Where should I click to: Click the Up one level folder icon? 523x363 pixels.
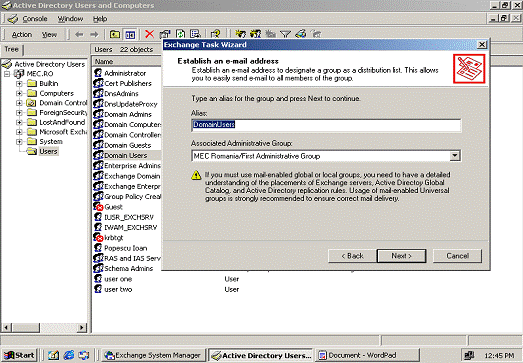pyautogui.click(x=115, y=34)
